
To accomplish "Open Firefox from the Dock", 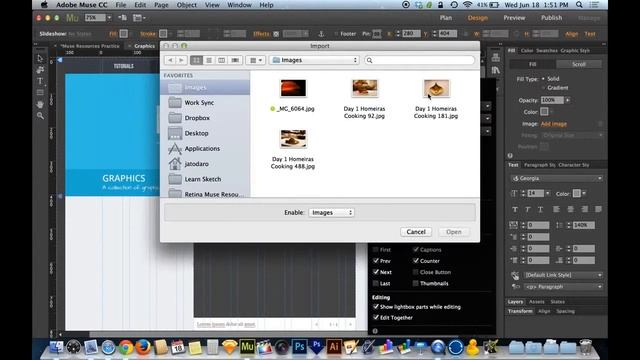I will pos(143,347).
